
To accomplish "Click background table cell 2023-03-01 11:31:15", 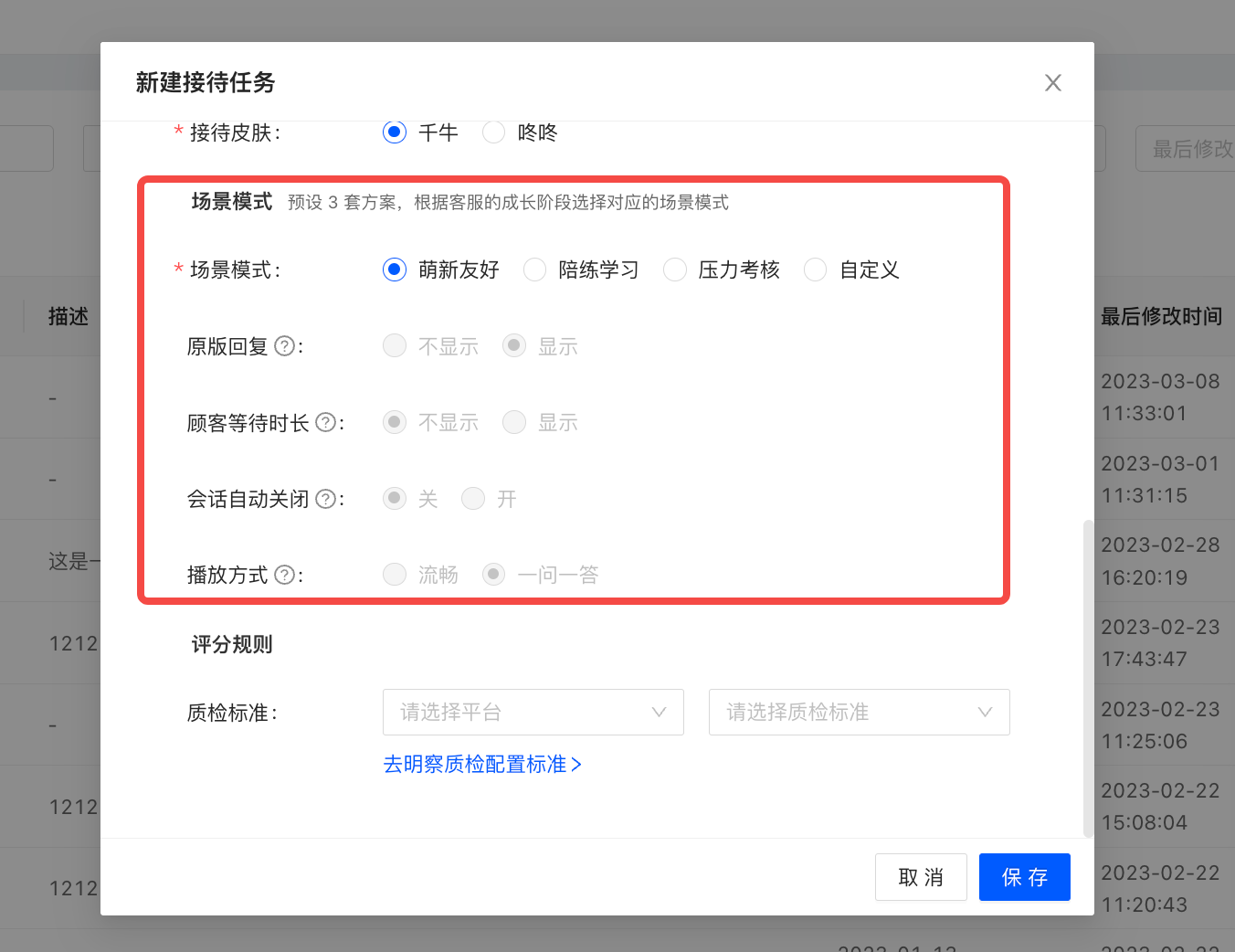I will click(x=1160, y=480).
